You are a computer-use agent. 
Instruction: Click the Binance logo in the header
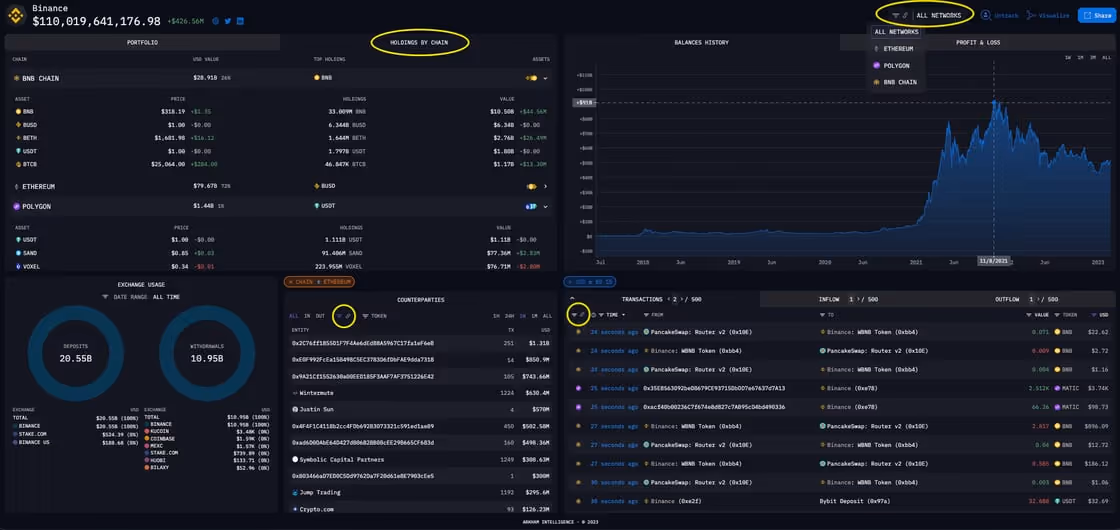coord(15,14)
